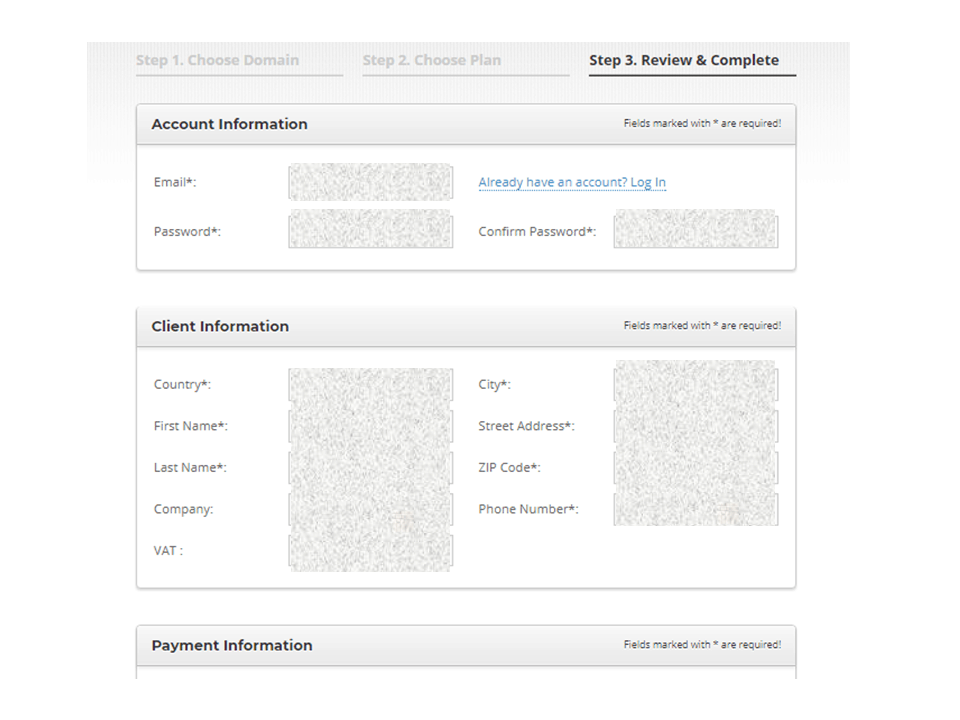Click required-fields note in Client Information header

coord(702,326)
